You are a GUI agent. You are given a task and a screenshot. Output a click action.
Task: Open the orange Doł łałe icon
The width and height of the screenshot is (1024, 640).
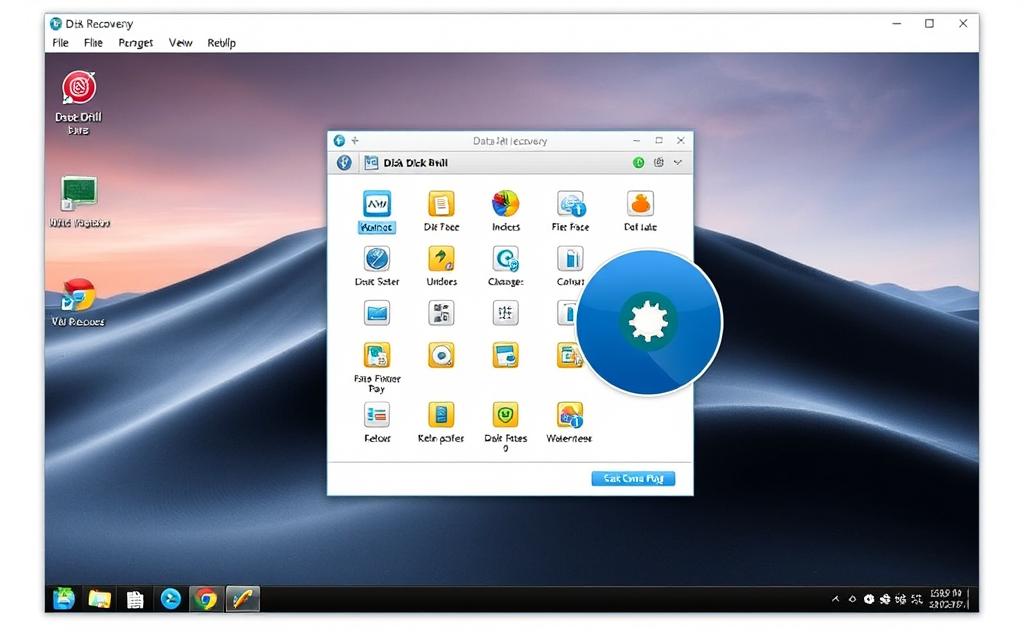640,211
